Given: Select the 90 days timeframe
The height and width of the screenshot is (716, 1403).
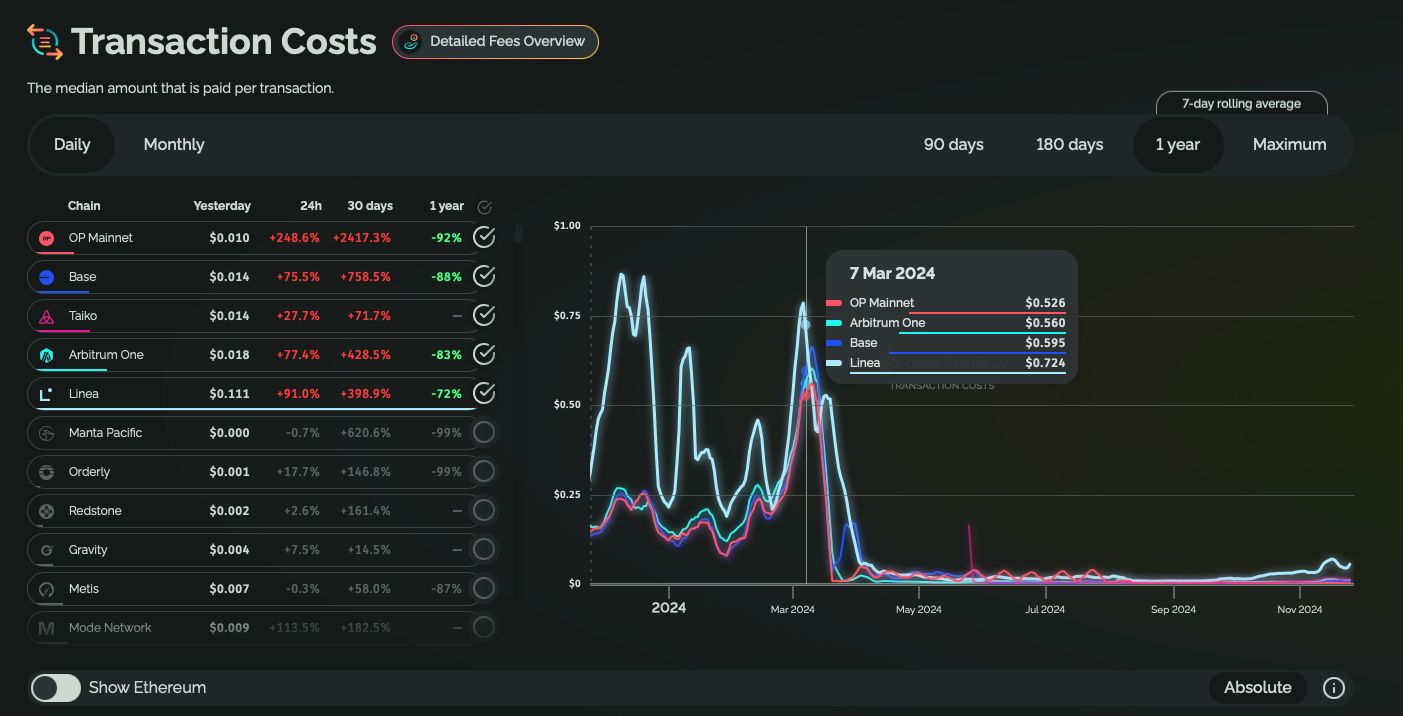Looking at the screenshot, I should (953, 145).
